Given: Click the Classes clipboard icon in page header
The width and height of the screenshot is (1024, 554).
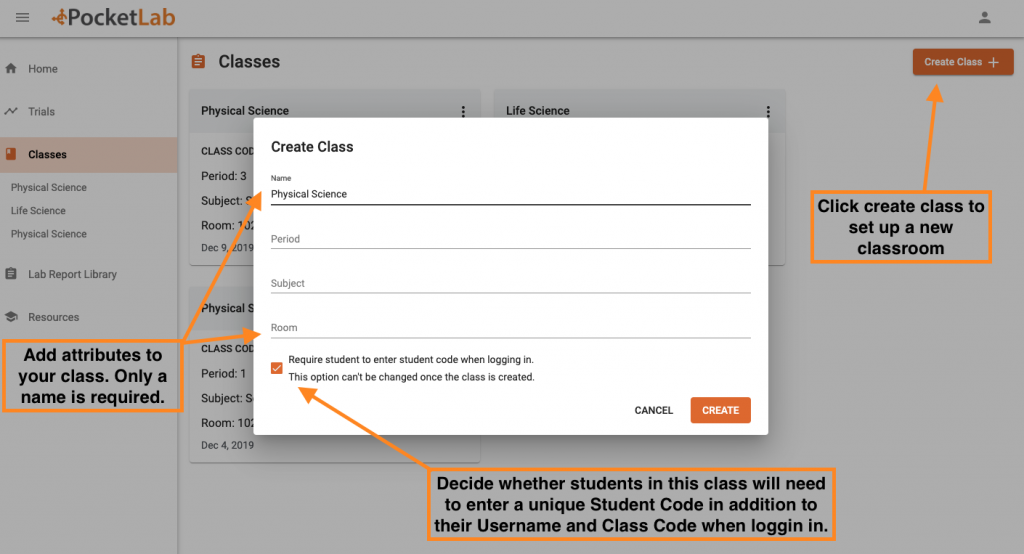Looking at the screenshot, I should [198, 62].
